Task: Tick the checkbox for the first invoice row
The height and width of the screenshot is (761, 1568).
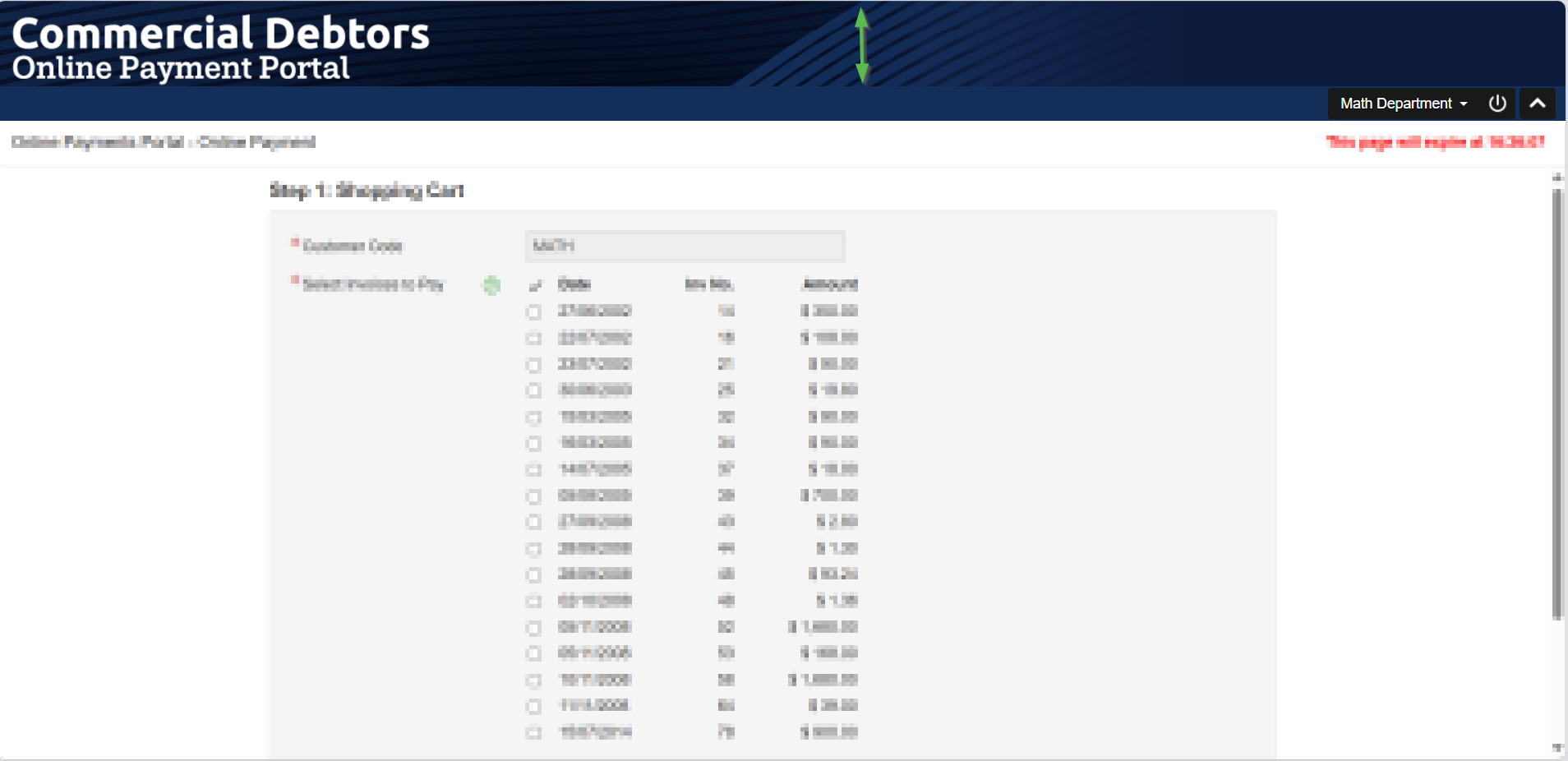Action: (534, 312)
